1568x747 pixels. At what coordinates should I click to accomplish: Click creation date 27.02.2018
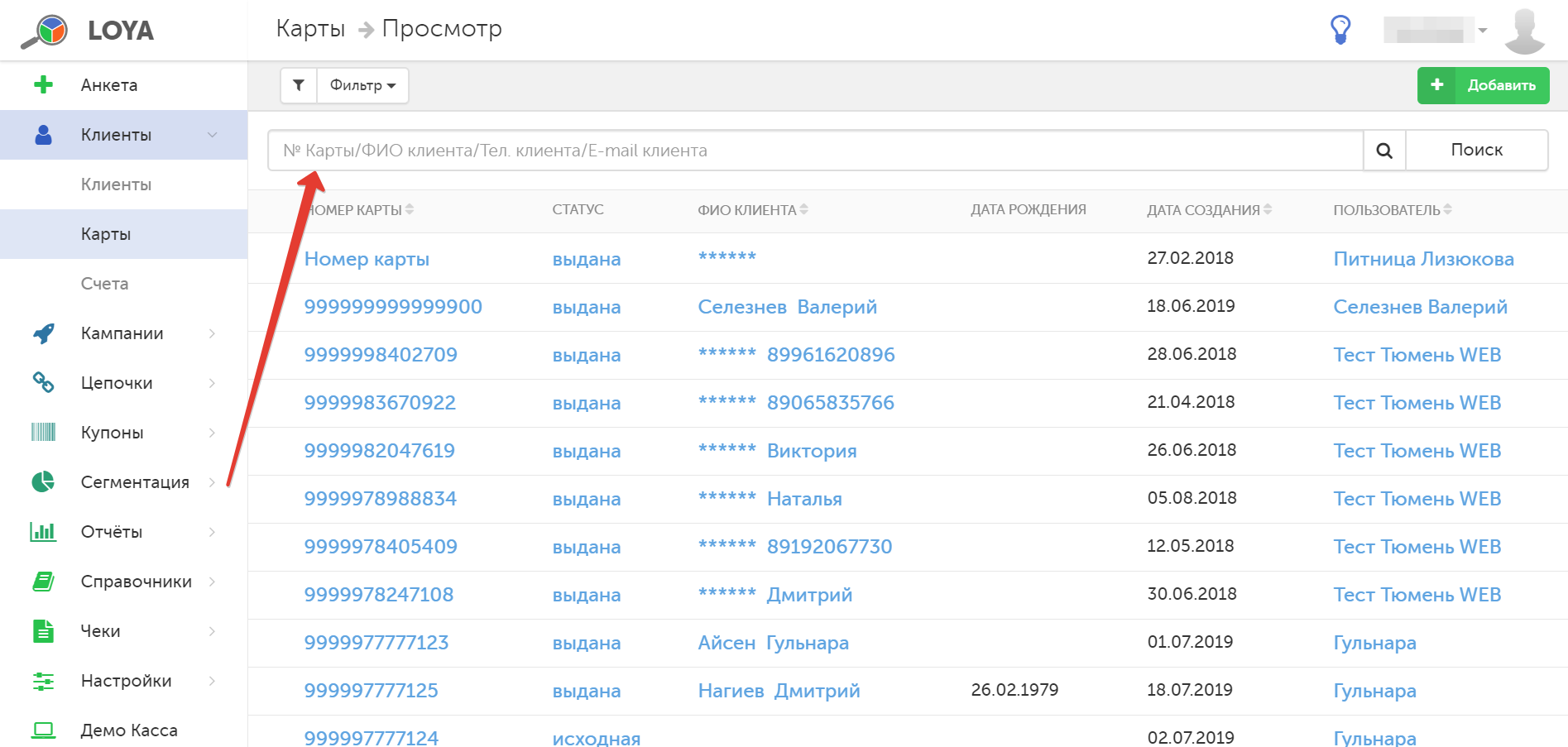(1190, 258)
